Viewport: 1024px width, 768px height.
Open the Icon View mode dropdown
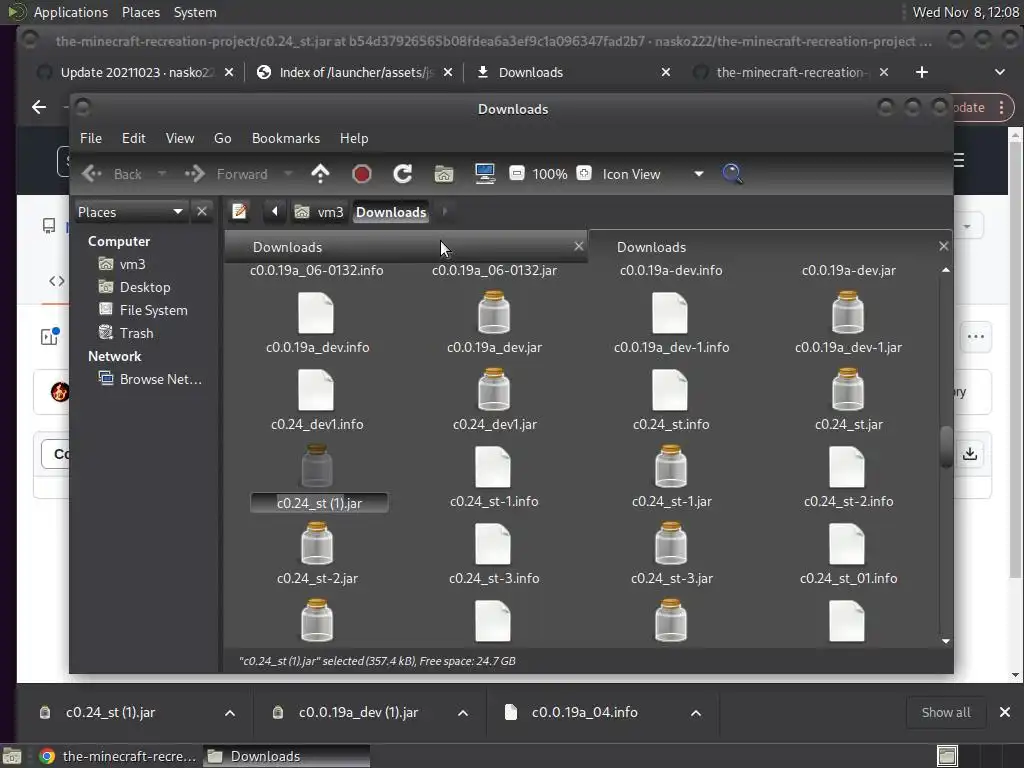652,174
